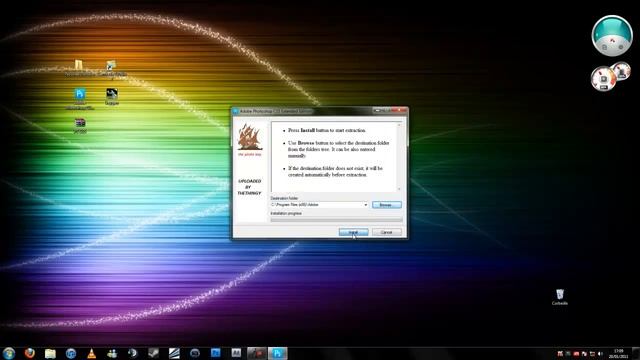Image resolution: width=640 pixels, height=360 pixels.
Task: Click the red recorder taskbar icon
Action: pyautogui.click(x=257, y=353)
